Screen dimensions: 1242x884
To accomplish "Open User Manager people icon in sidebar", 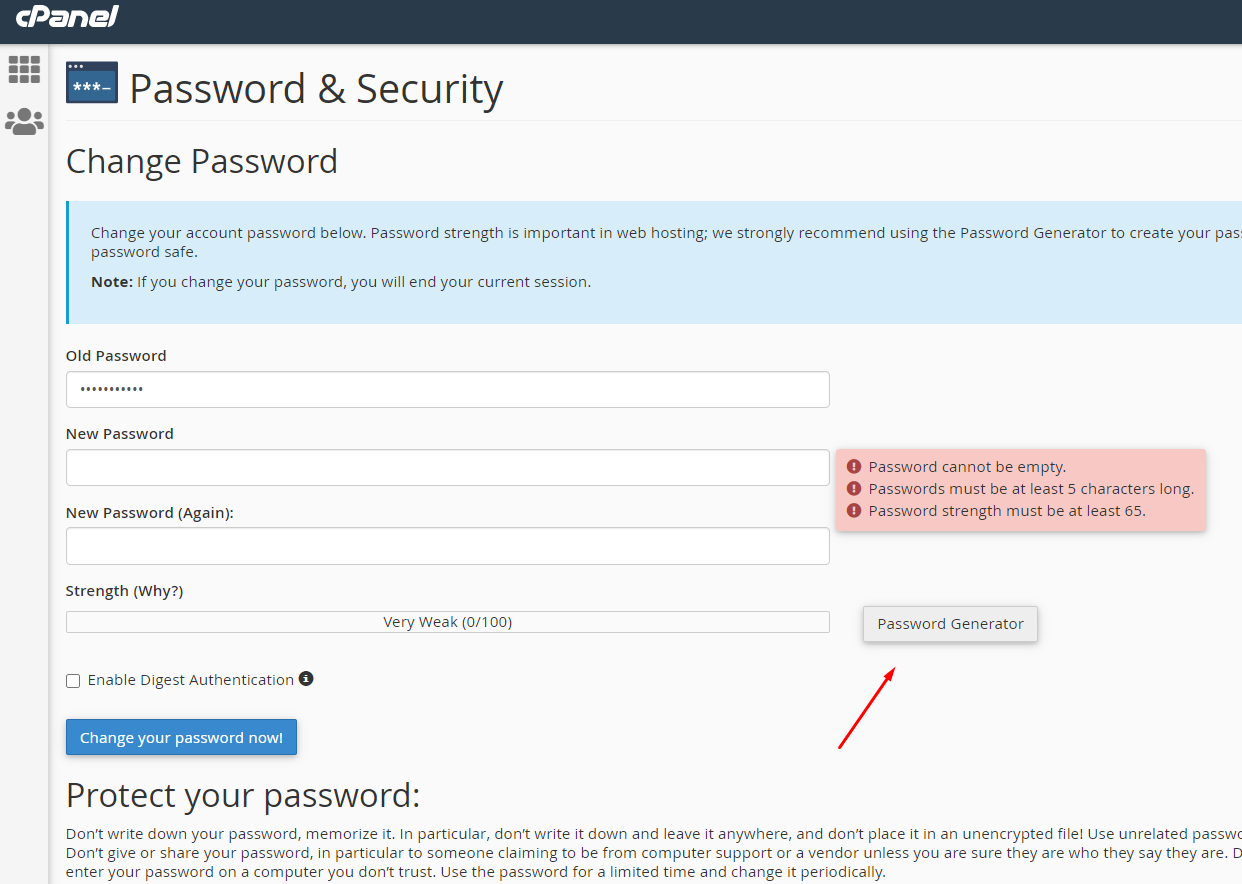I will tap(24, 122).
